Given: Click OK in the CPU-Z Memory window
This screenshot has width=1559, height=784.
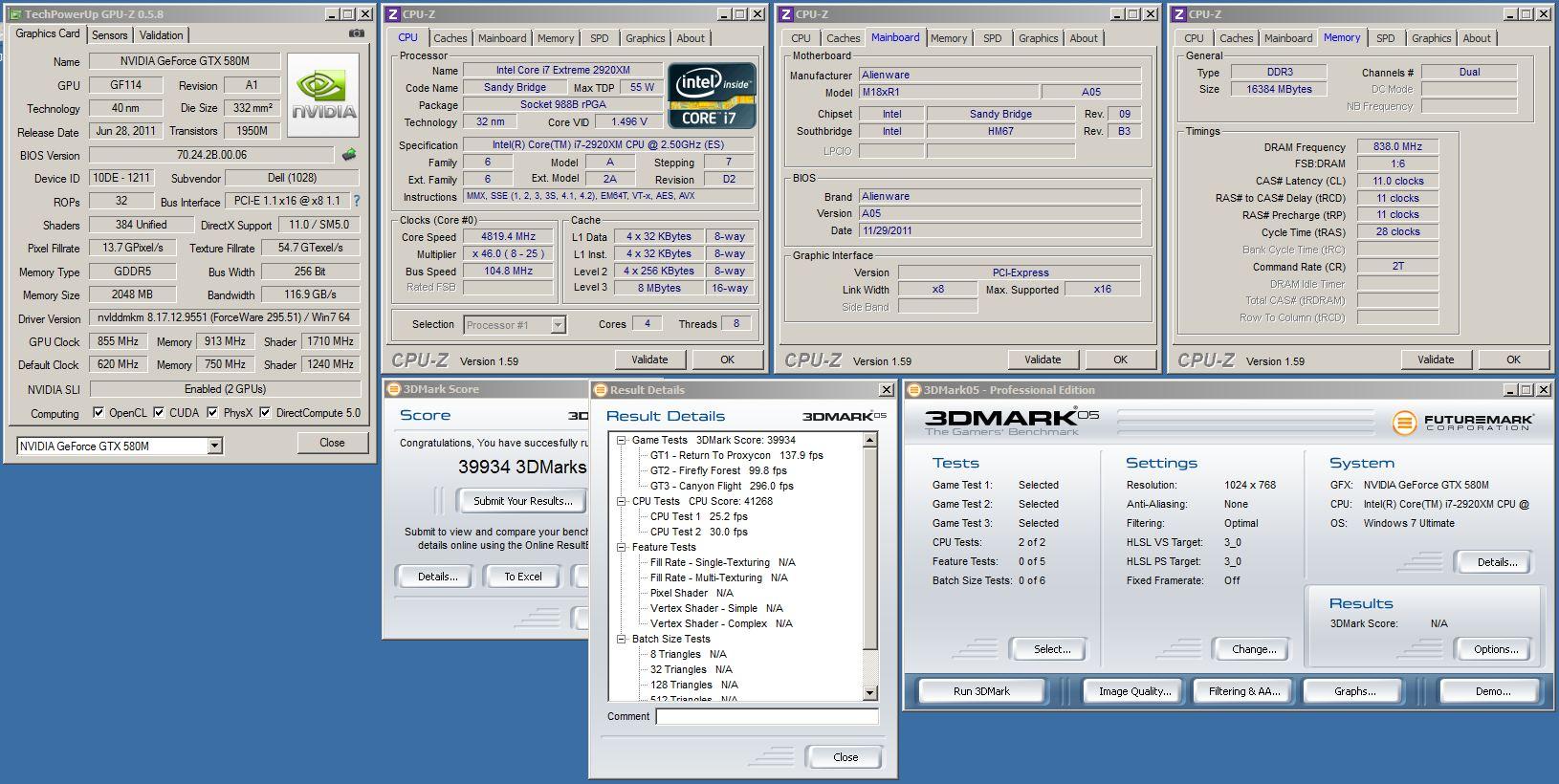Looking at the screenshot, I should [1513, 359].
